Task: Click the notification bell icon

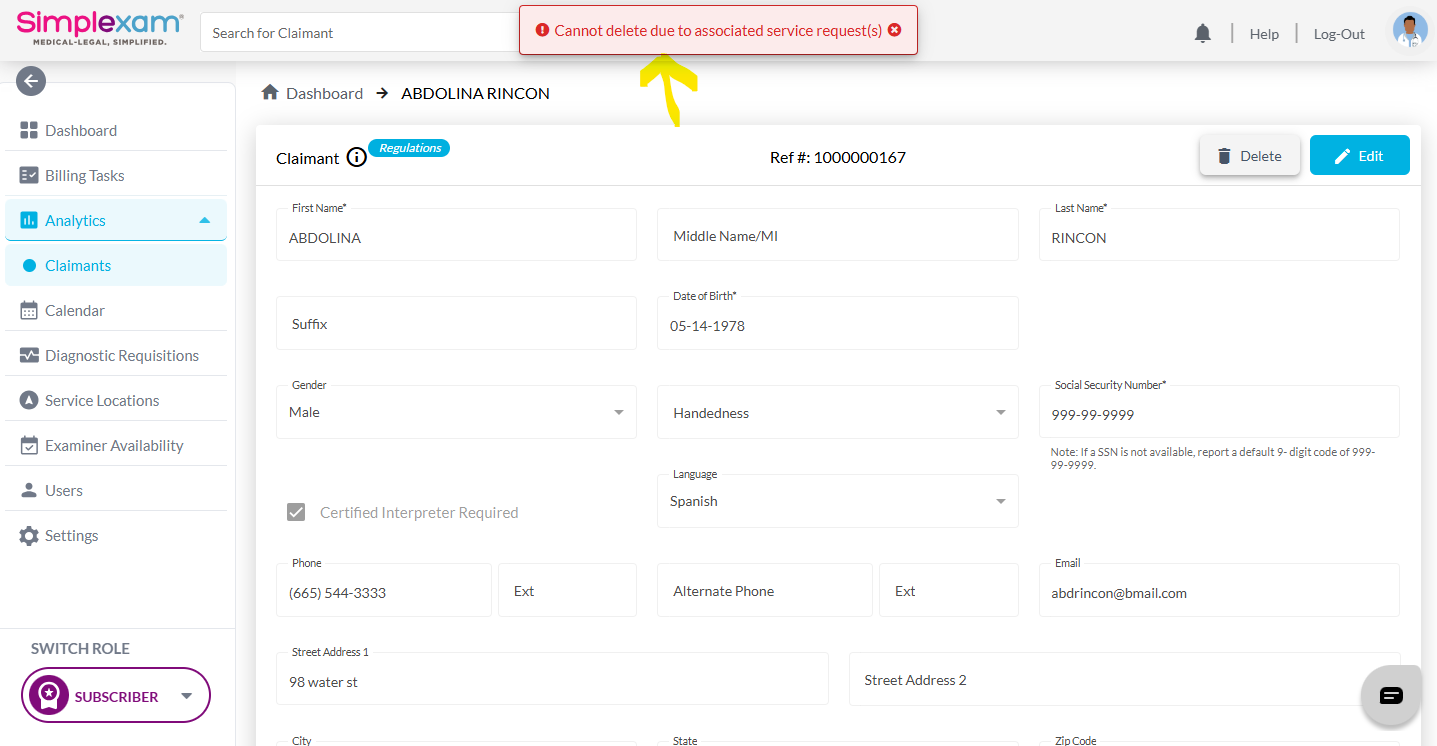Action: point(1203,33)
